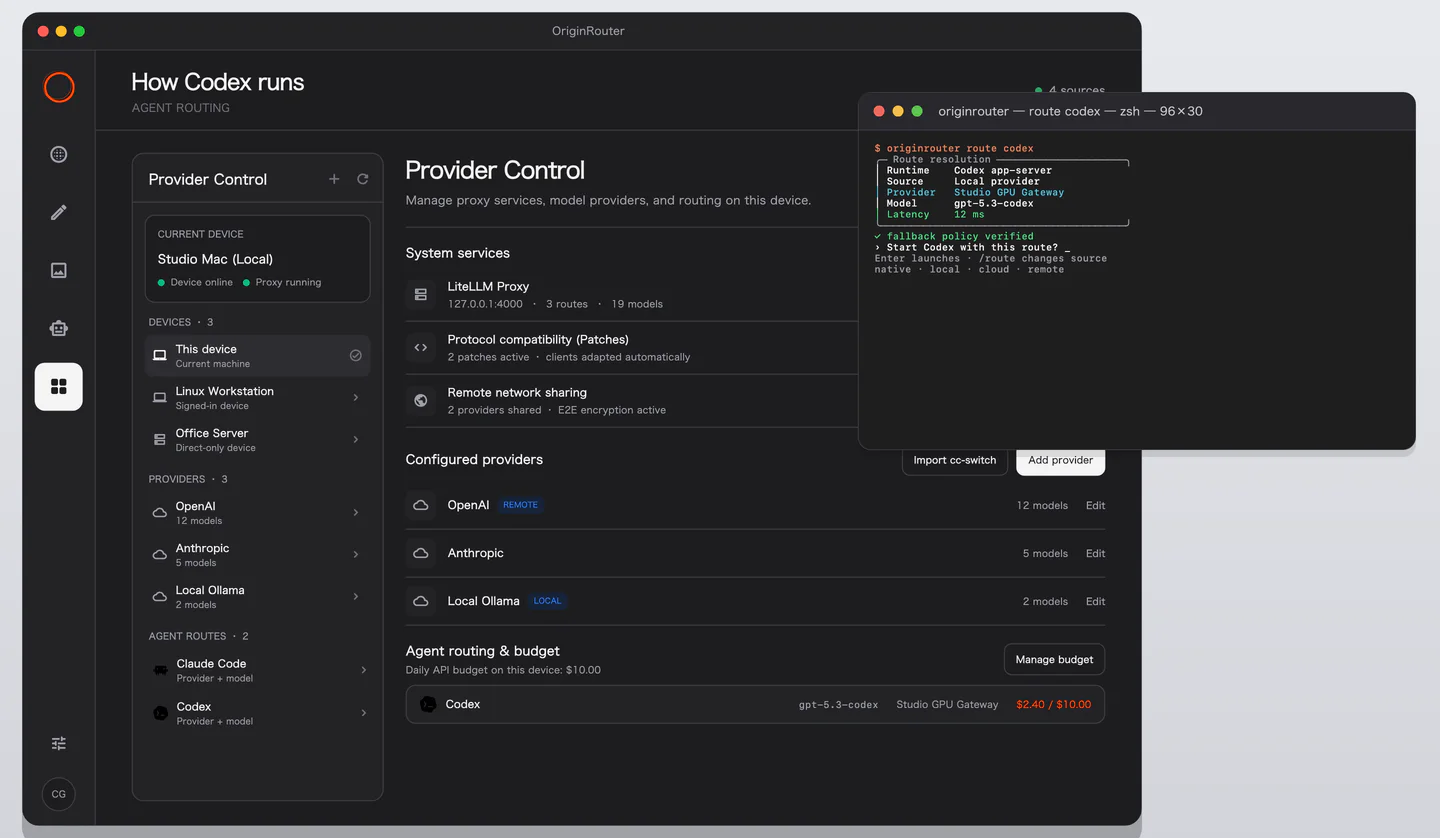Expand the OpenAI chevron in the Providers list
Viewport: 1440px width, 838px height.
click(356, 512)
